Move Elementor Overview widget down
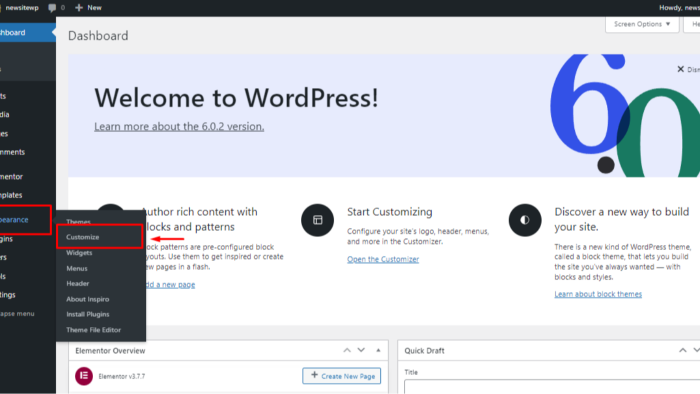Image resolution: width=700 pixels, height=394 pixels. (361, 350)
